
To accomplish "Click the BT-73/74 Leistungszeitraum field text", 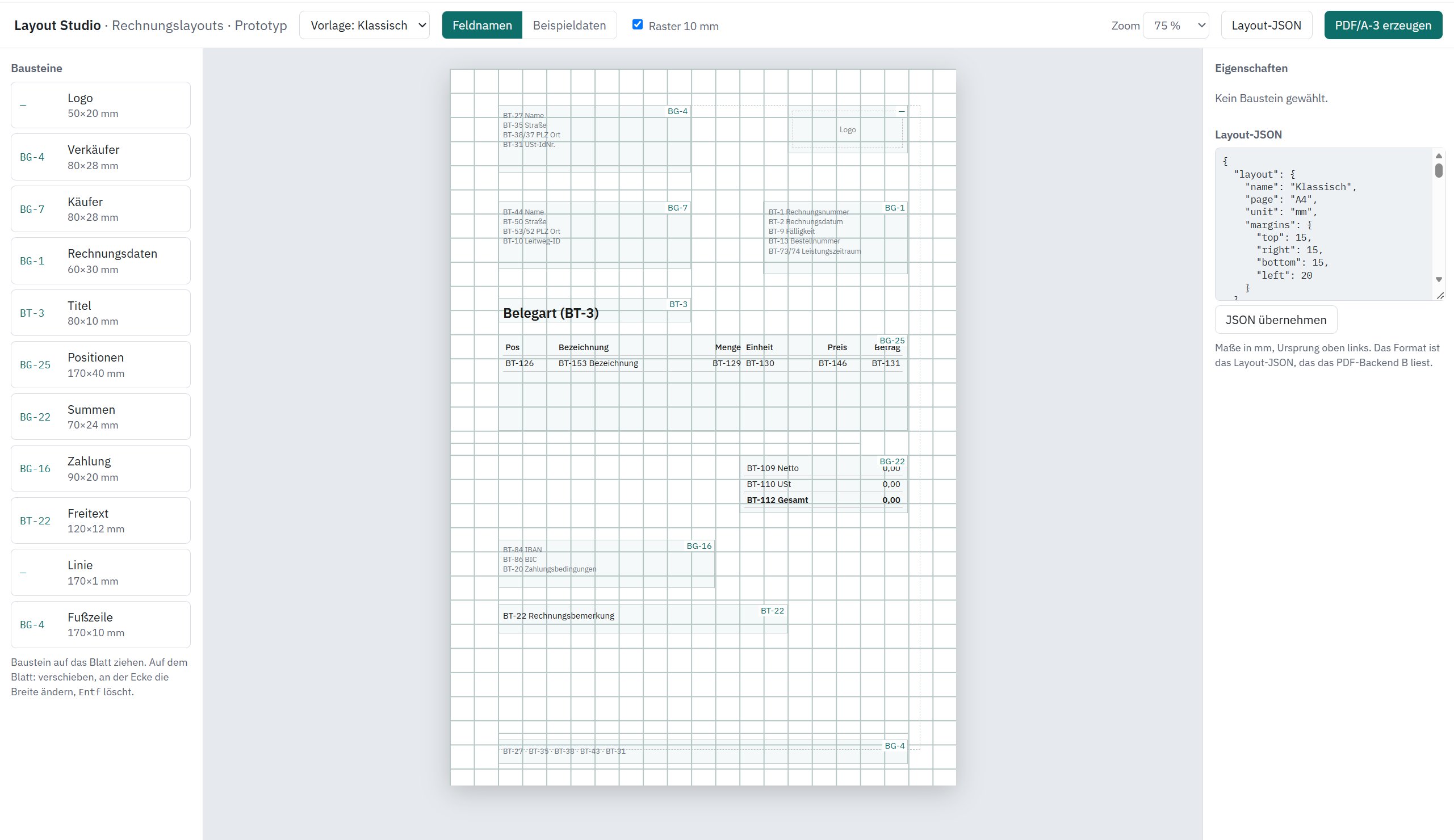I will [x=814, y=251].
